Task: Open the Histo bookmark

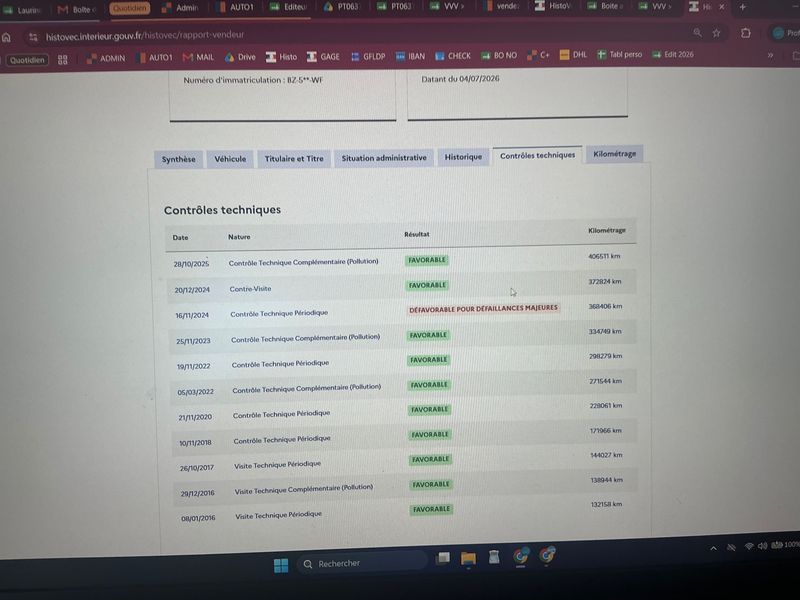Action: pyautogui.click(x=281, y=57)
